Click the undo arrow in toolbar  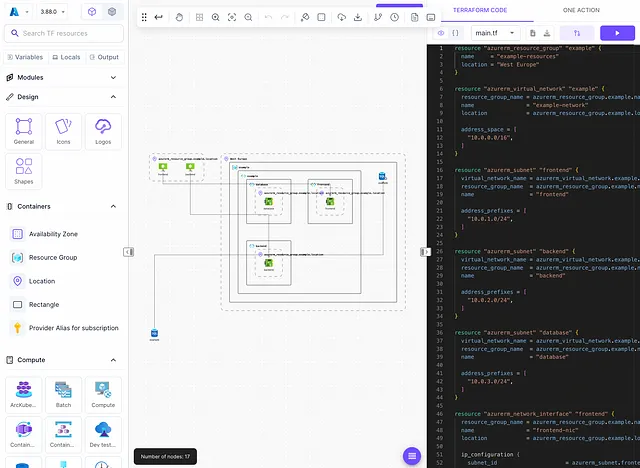pyautogui.click(x=268, y=17)
